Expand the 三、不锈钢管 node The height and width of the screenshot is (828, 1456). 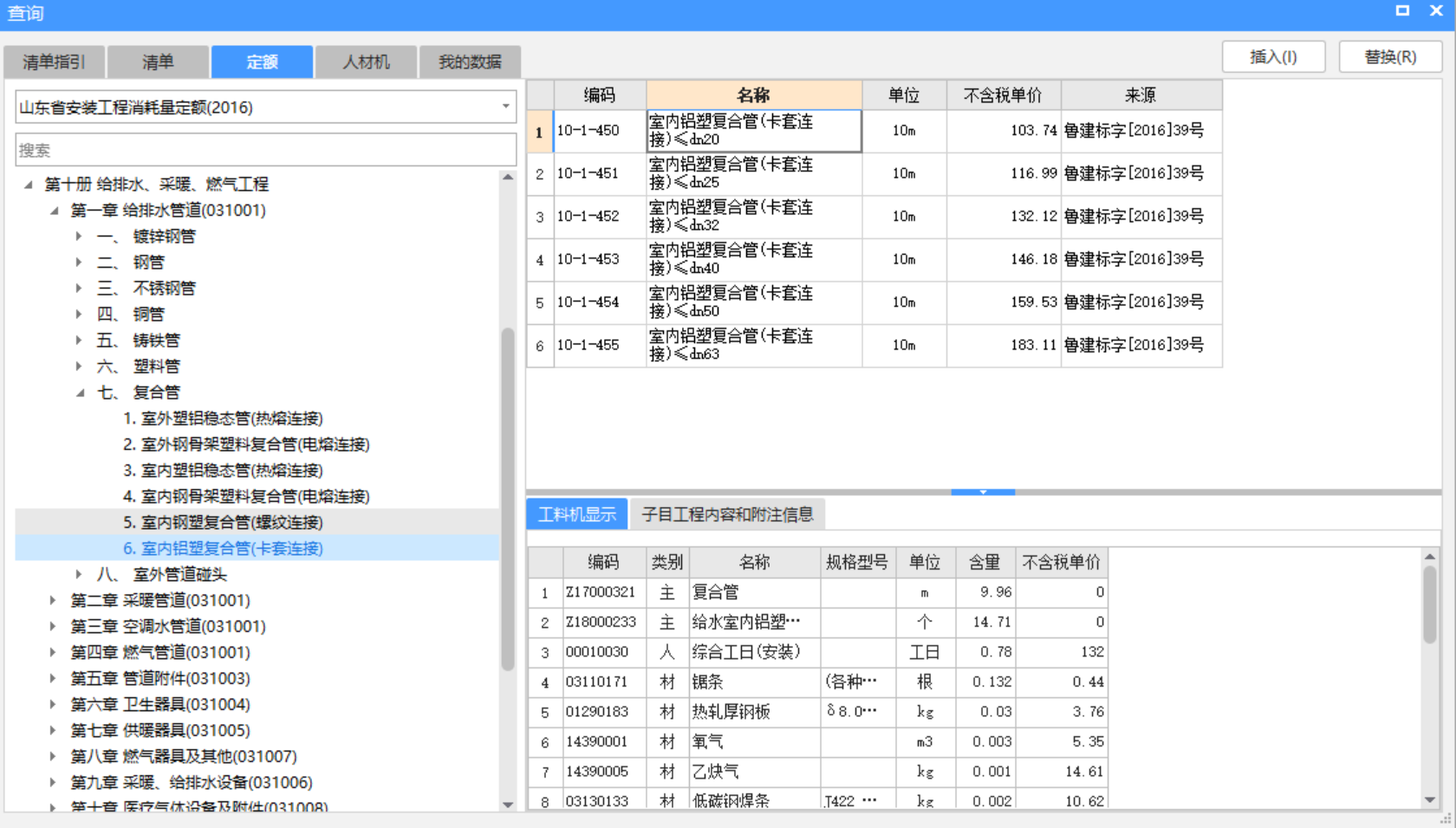[79, 288]
